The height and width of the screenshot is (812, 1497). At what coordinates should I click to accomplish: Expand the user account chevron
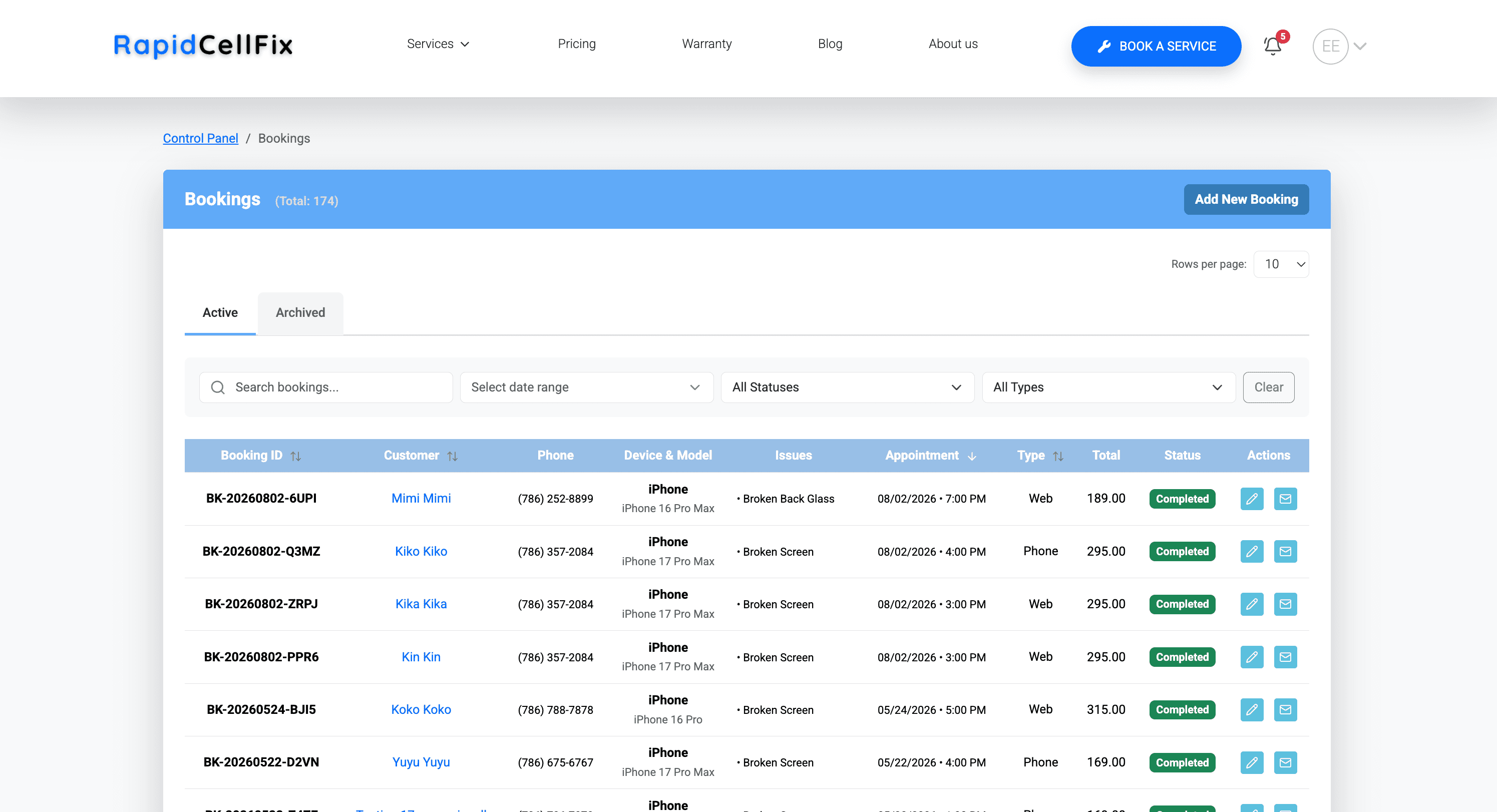coord(1360,46)
